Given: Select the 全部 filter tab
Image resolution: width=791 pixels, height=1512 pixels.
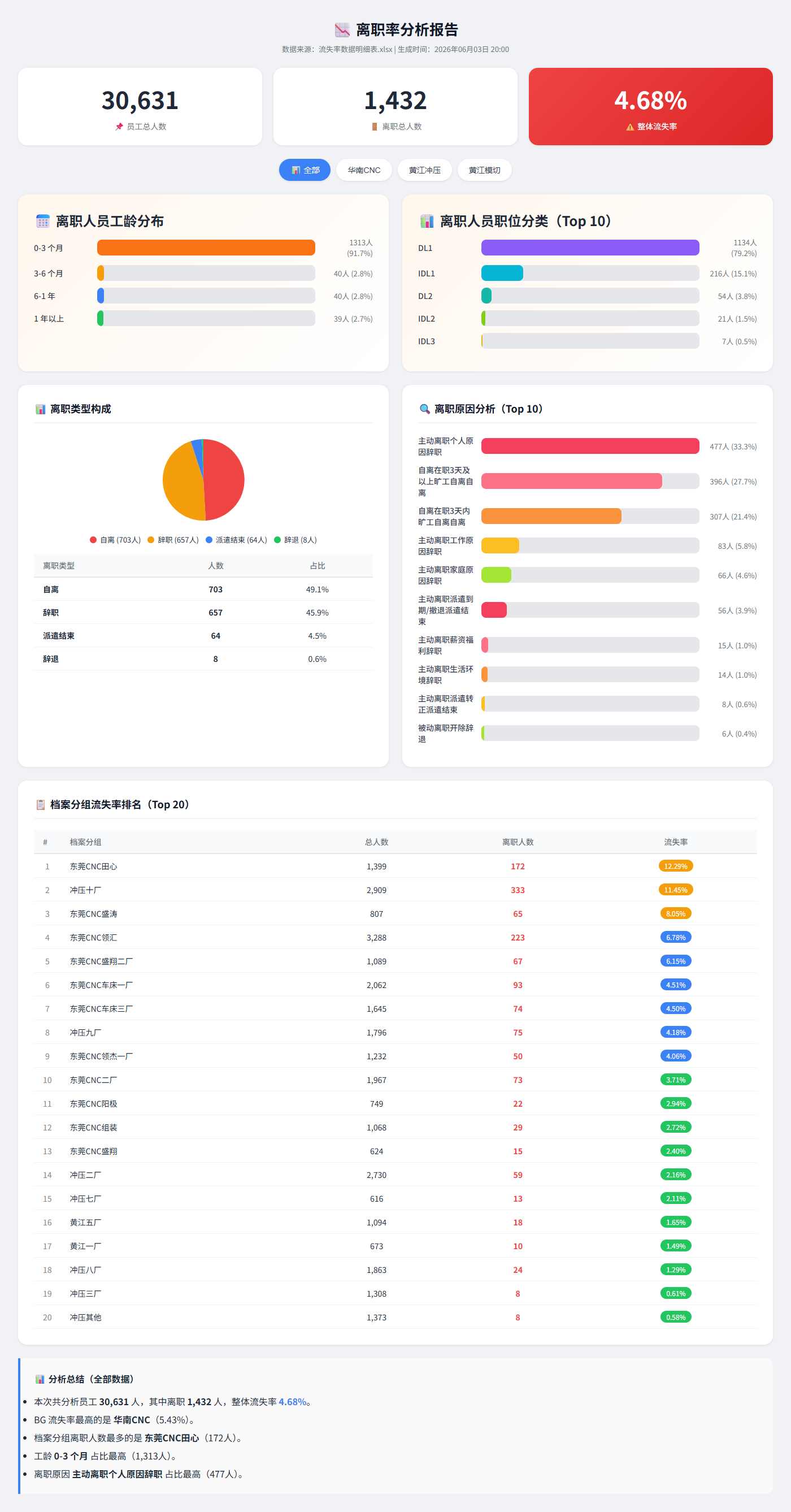Looking at the screenshot, I should (305, 170).
